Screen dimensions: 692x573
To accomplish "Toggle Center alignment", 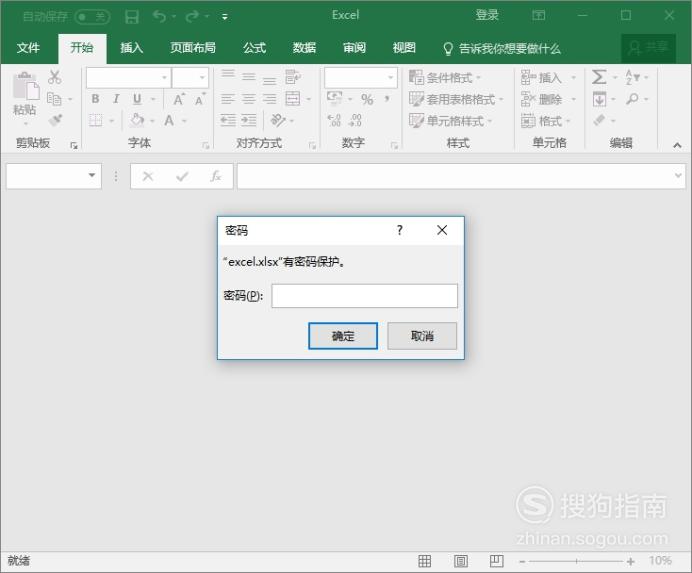I will click(249, 99).
